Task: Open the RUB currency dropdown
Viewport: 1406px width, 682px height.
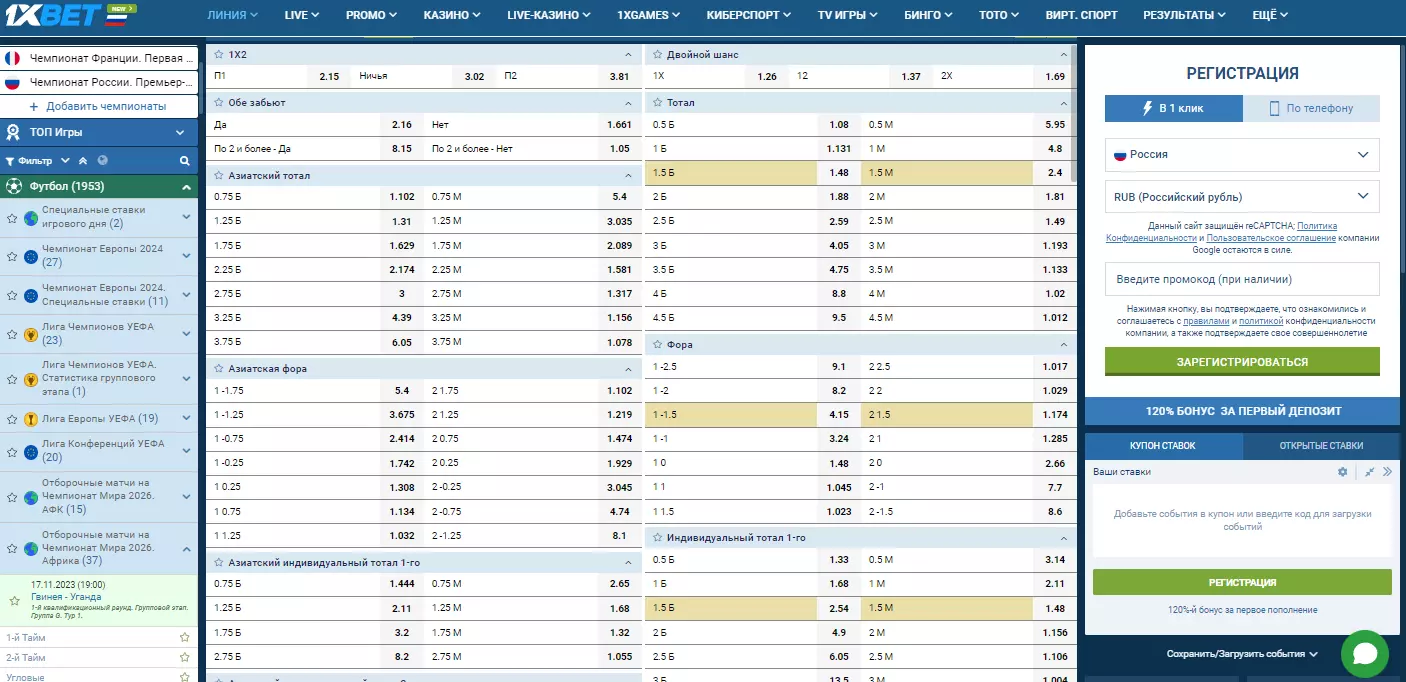Action: pos(1241,197)
